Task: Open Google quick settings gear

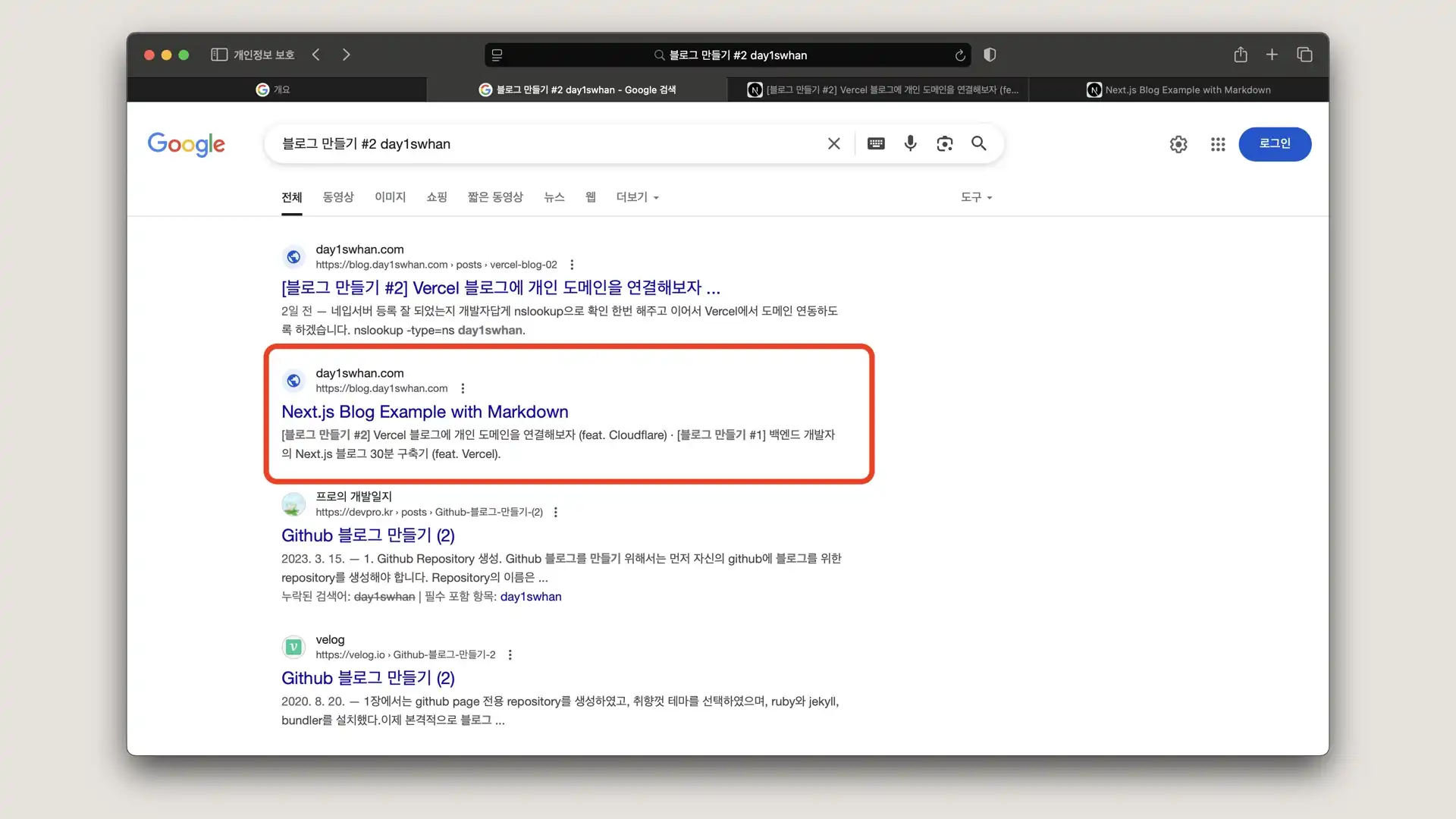Action: coord(1178,144)
